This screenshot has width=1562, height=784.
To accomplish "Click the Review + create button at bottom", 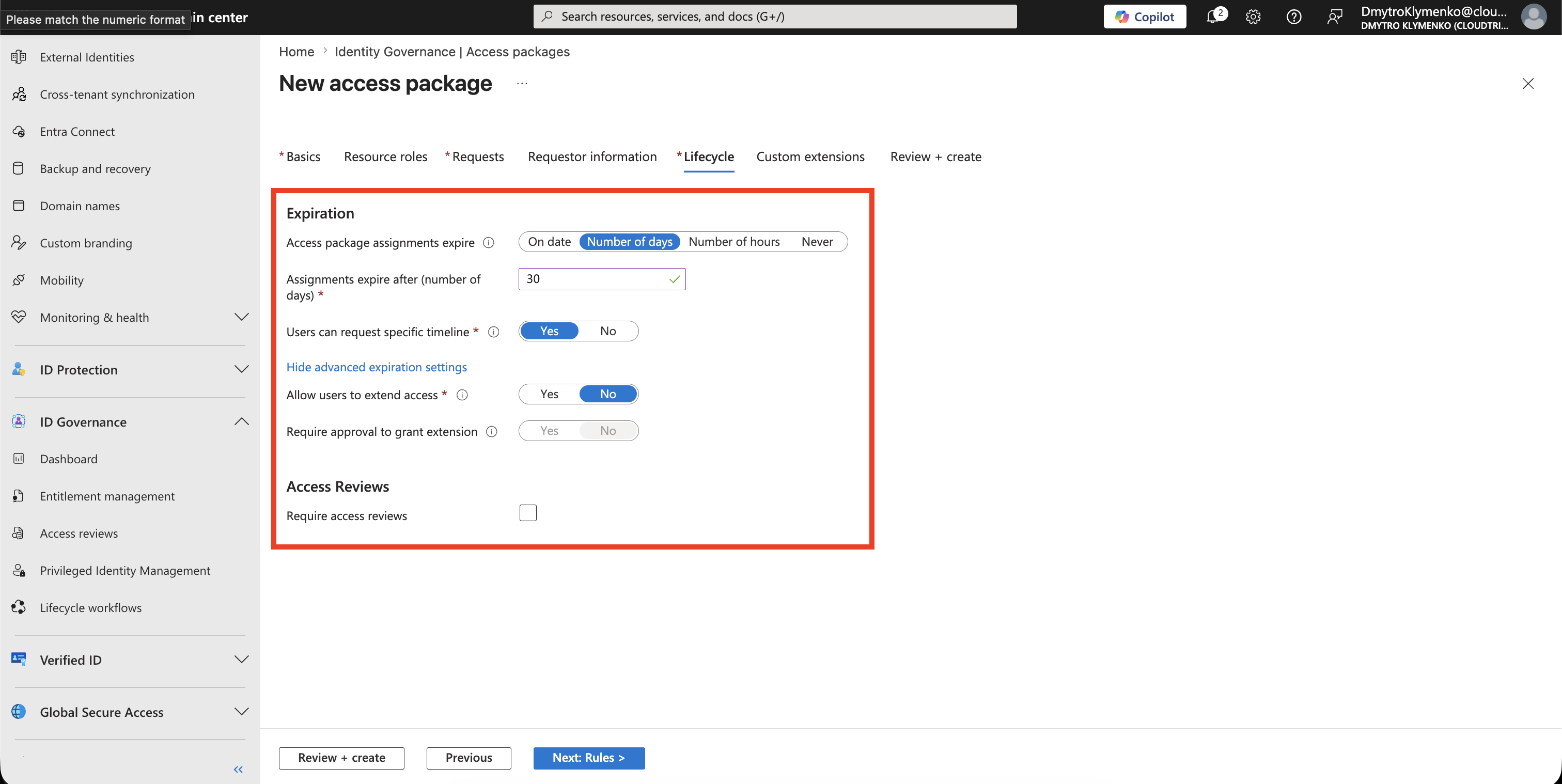I will point(341,758).
